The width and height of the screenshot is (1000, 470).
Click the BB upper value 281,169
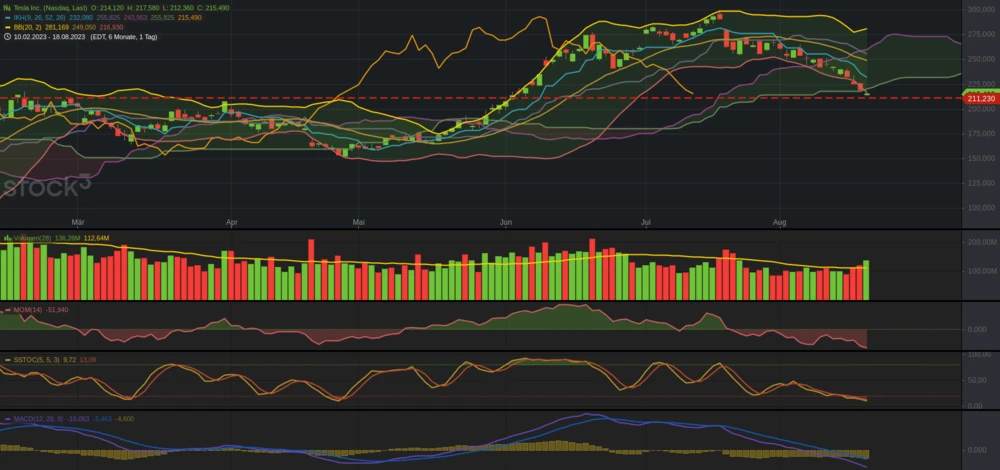(57, 27)
